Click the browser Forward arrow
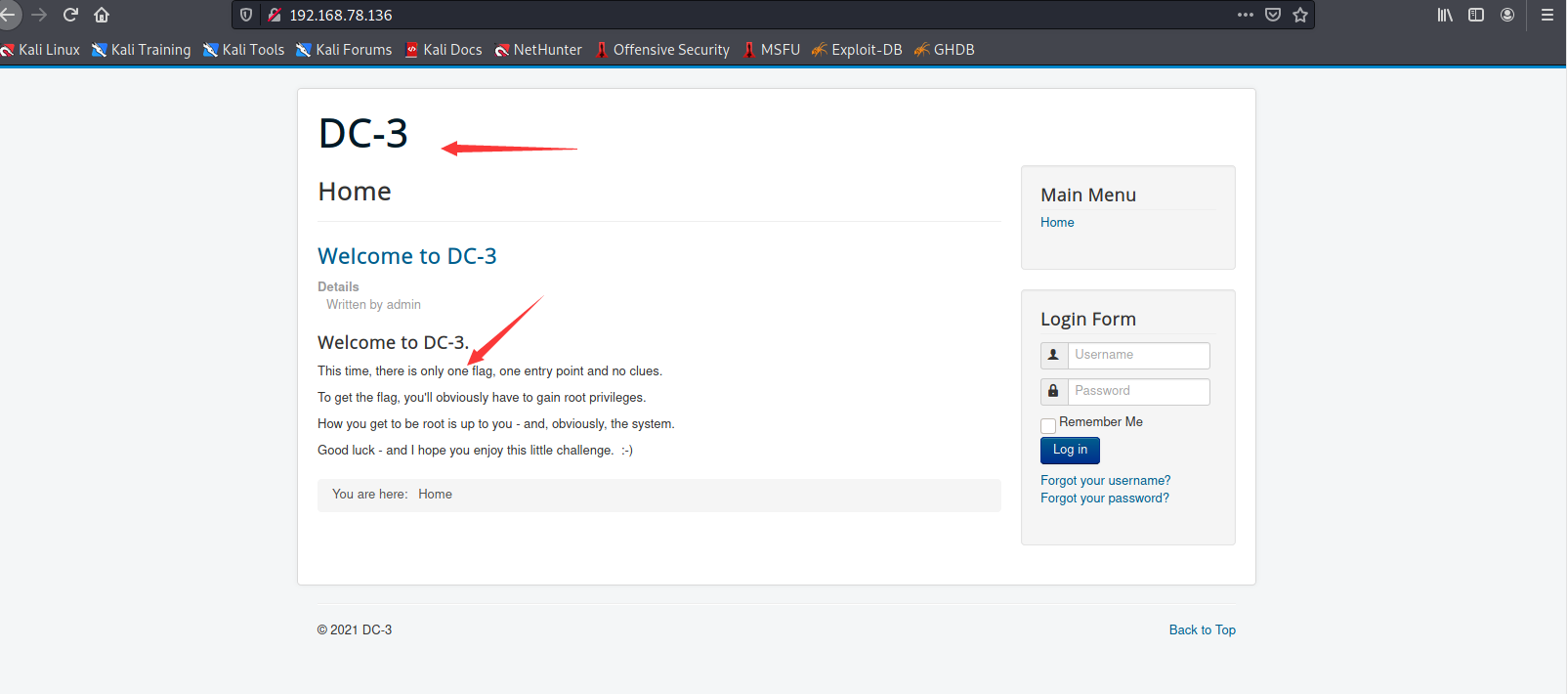1568x694 pixels. 39,15
